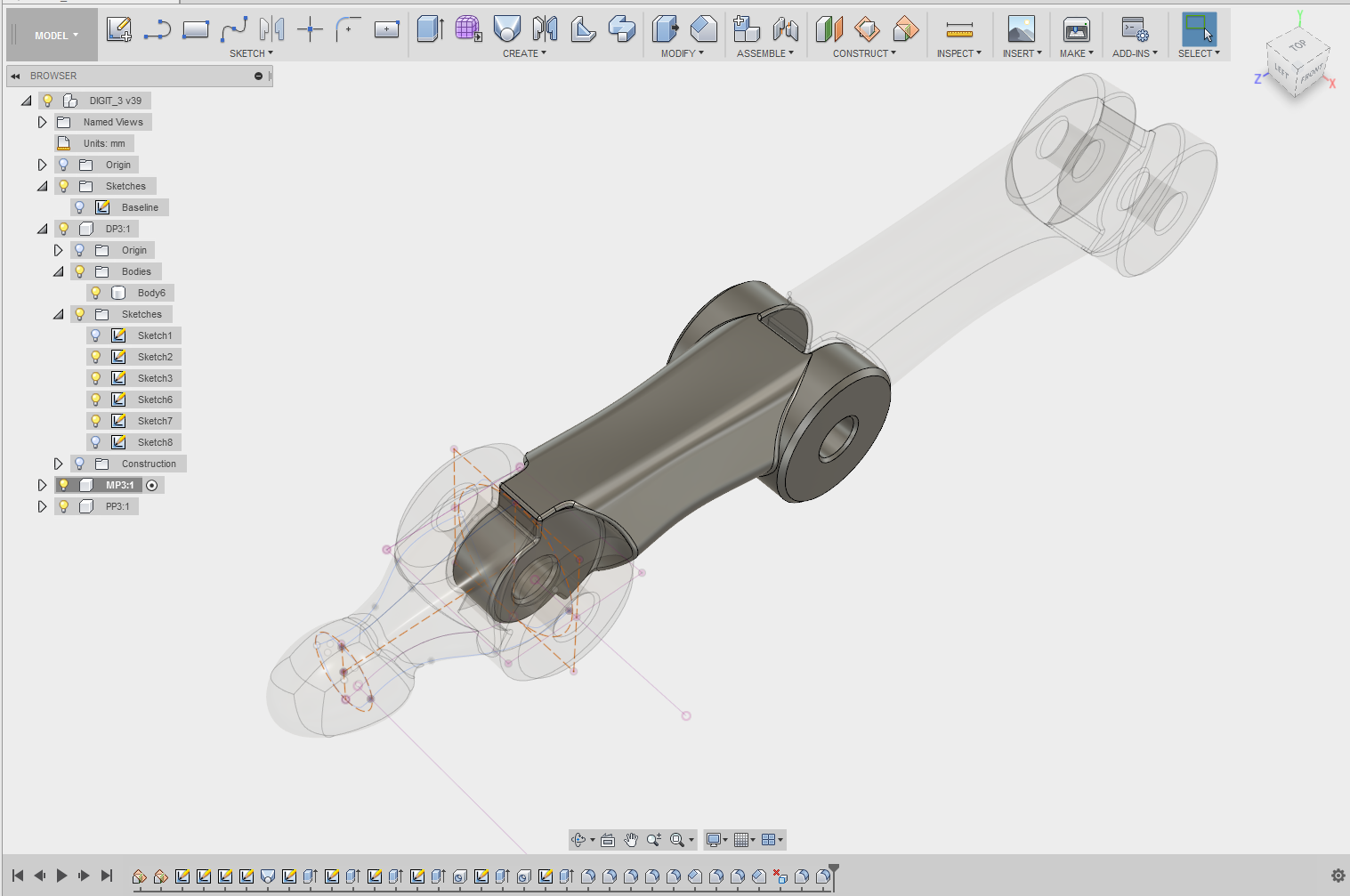Click the Press Pull tool under Modify
Viewport: 1350px width, 896px height.
pos(665,29)
